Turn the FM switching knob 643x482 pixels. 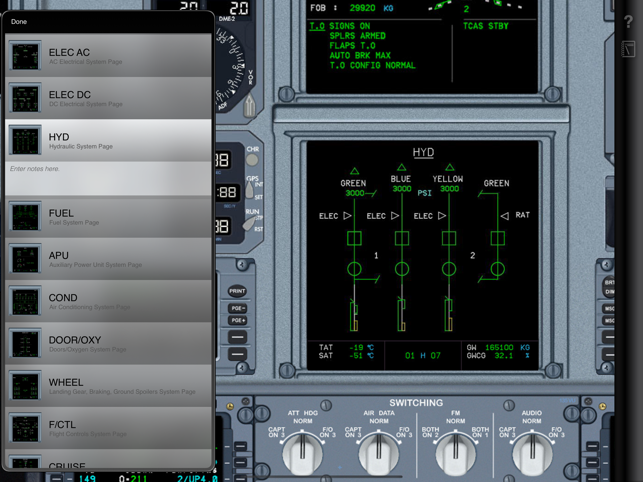(x=455, y=453)
